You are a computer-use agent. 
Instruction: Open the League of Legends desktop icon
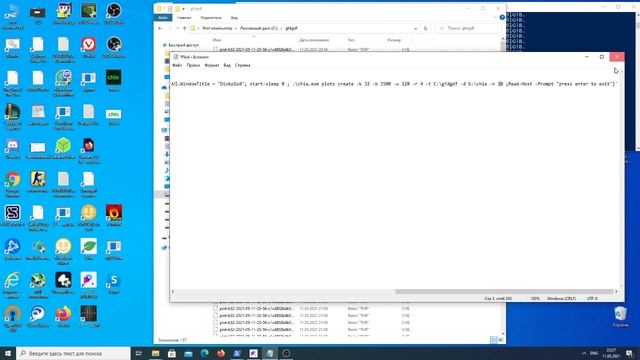[13, 112]
